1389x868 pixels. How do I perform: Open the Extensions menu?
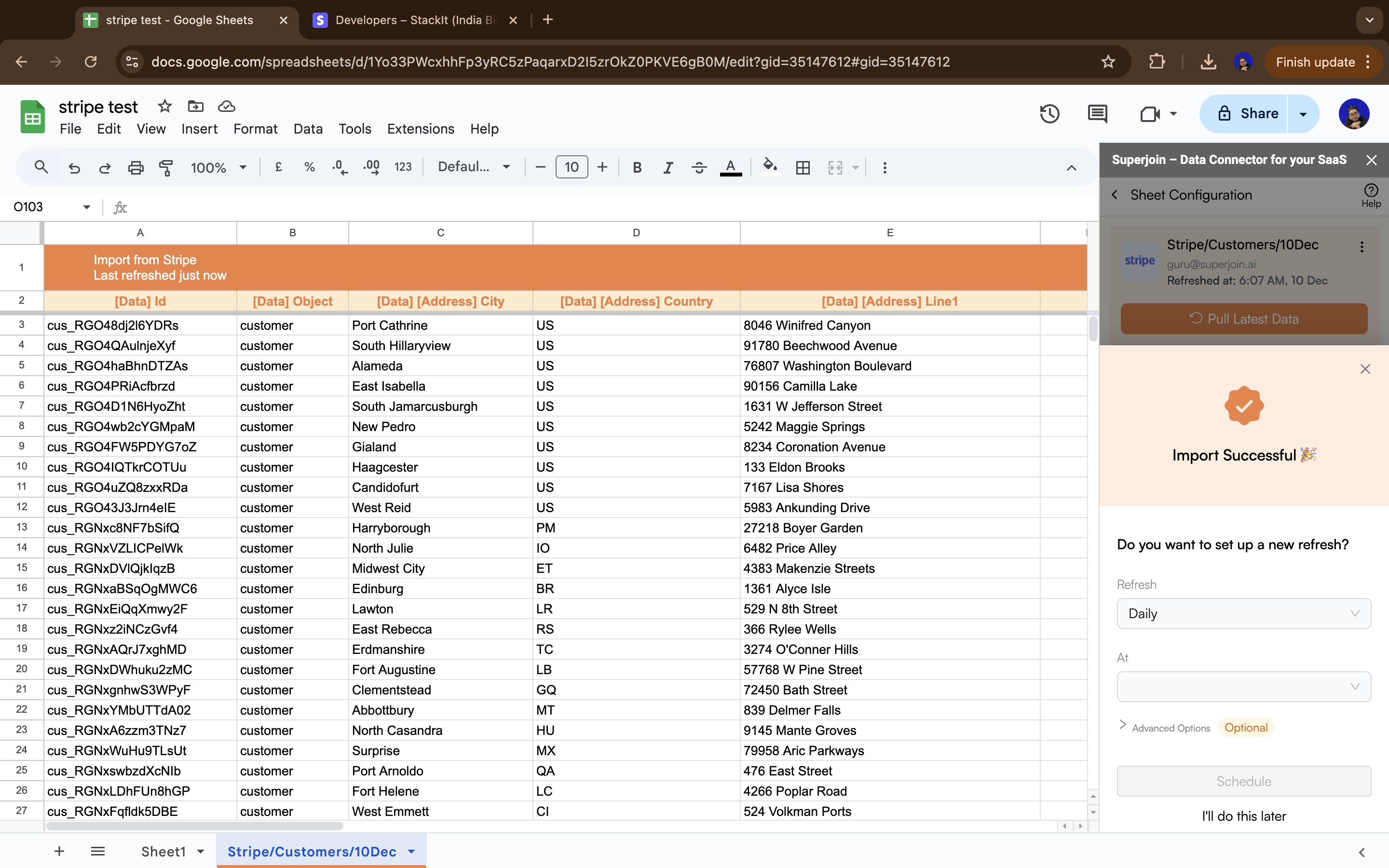pyautogui.click(x=420, y=129)
